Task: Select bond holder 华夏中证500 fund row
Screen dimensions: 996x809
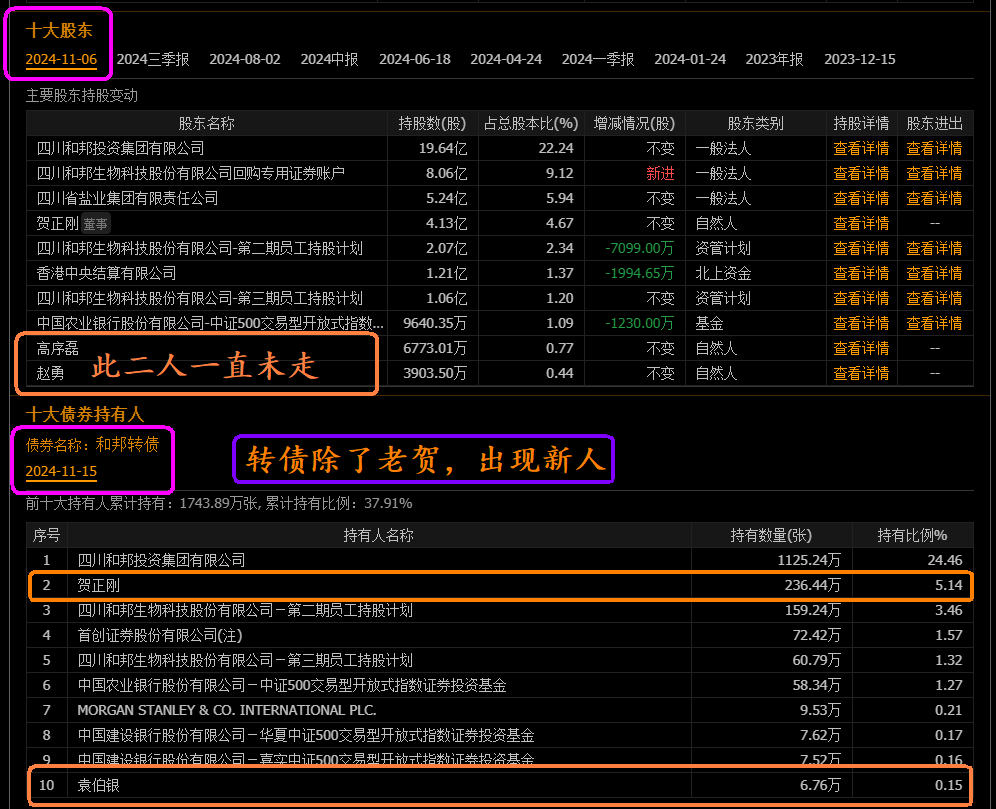Action: coord(499,735)
